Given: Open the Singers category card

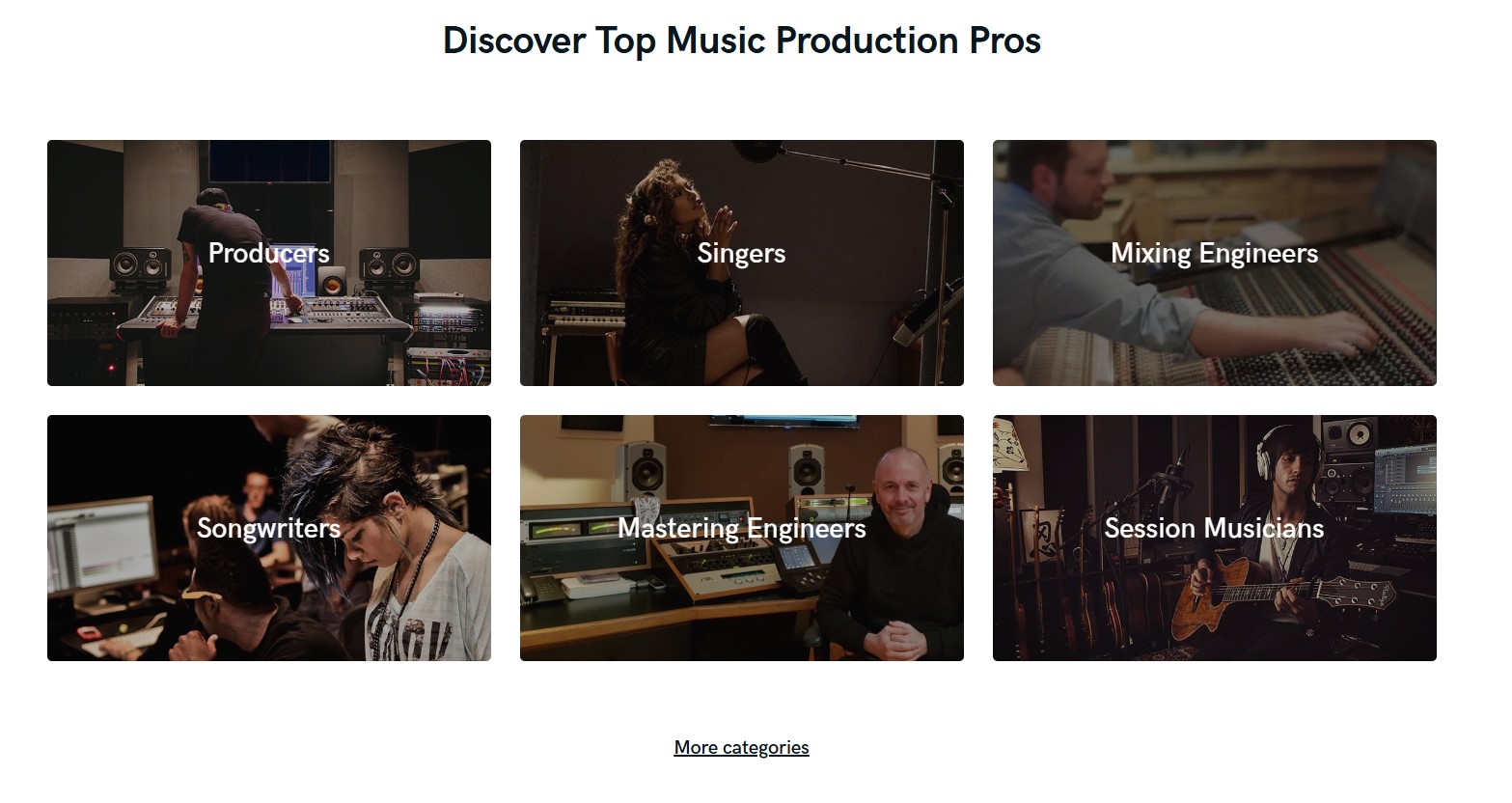Looking at the screenshot, I should [742, 263].
